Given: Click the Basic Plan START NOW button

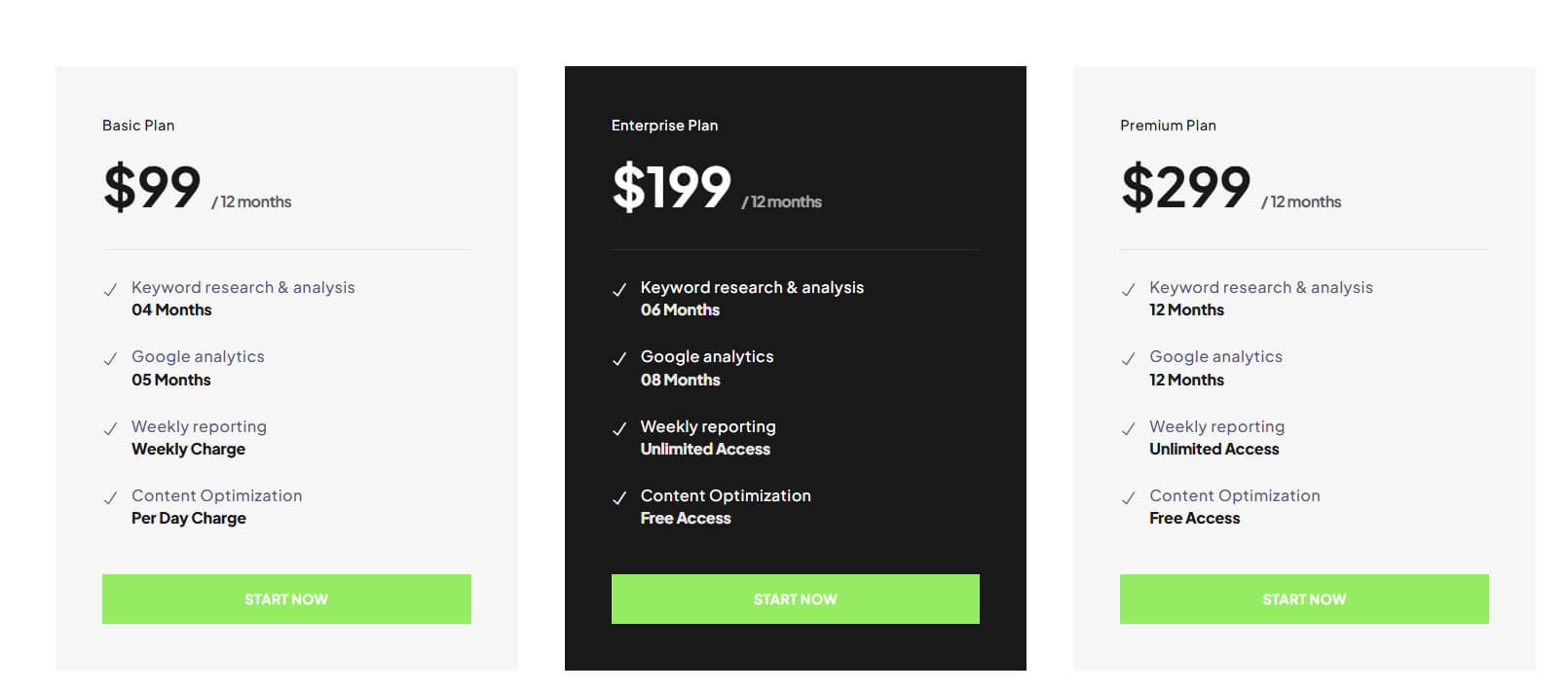Looking at the screenshot, I should point(286,599).
